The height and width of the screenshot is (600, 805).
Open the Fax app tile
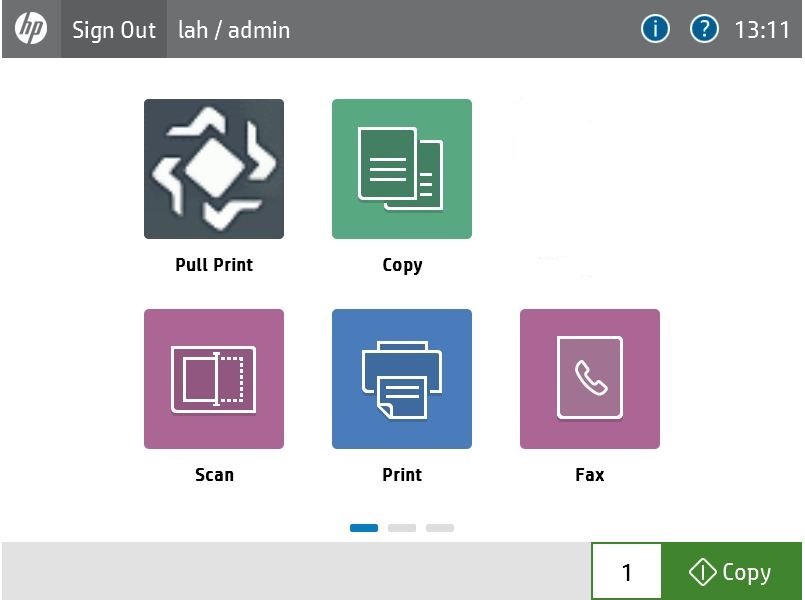(x=589, y=379)
